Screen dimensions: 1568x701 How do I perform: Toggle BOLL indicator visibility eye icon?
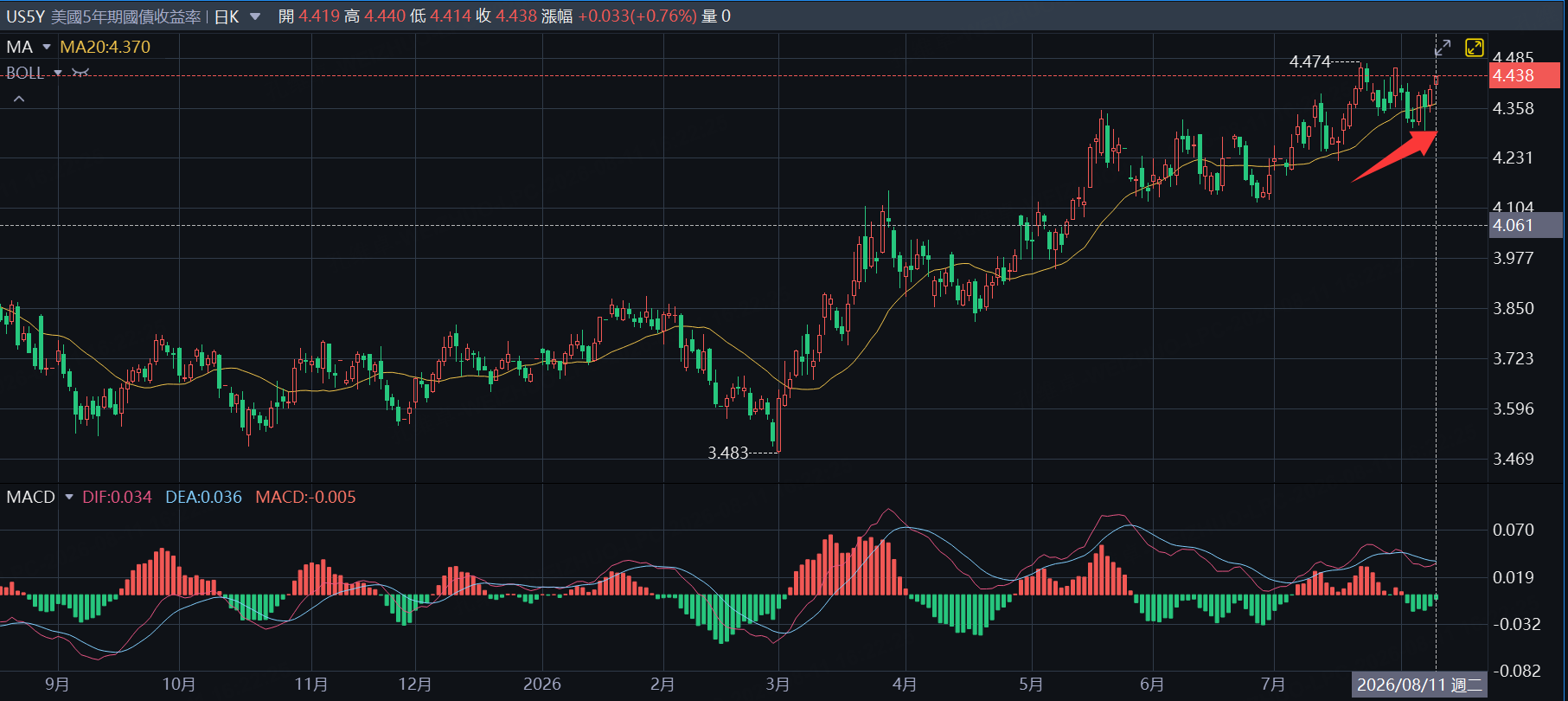pos(80,73)
